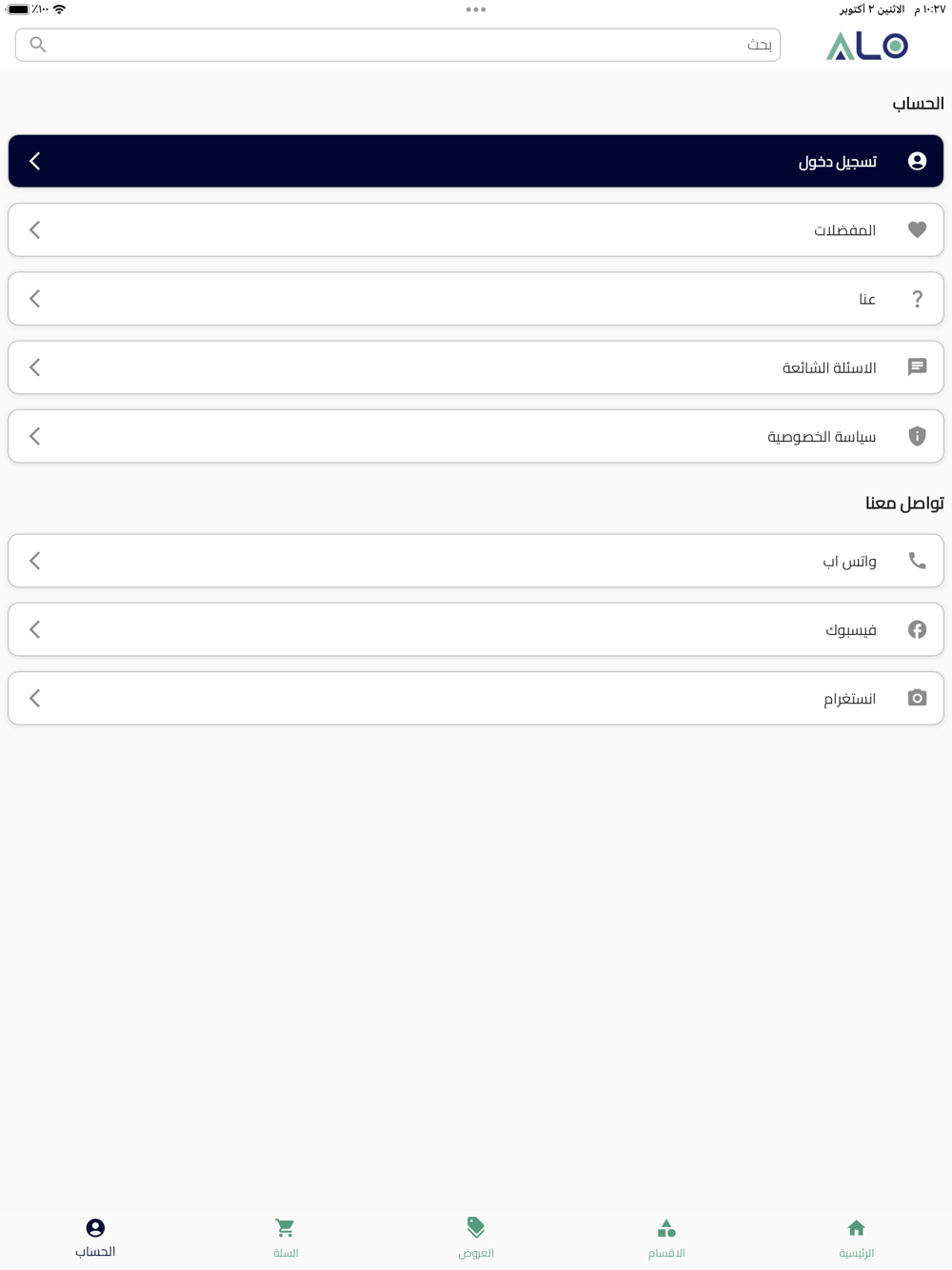Tap the heart favorites icon

pos(917,229)
